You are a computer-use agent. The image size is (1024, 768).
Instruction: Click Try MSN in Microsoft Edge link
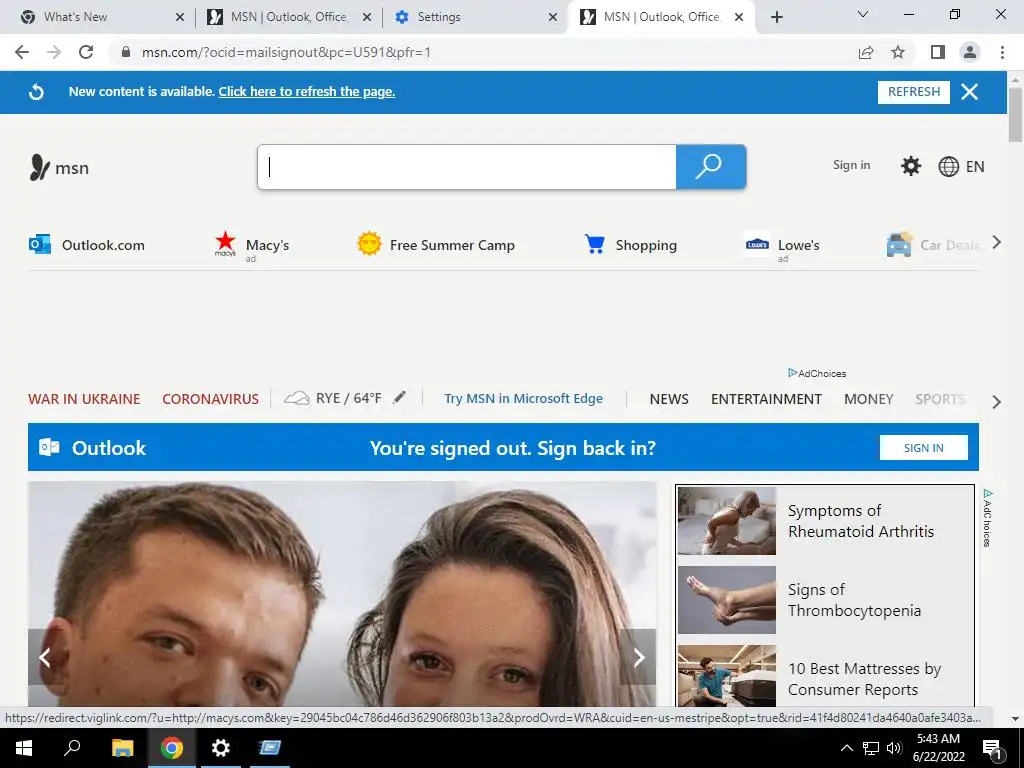(x=523, y=398)
